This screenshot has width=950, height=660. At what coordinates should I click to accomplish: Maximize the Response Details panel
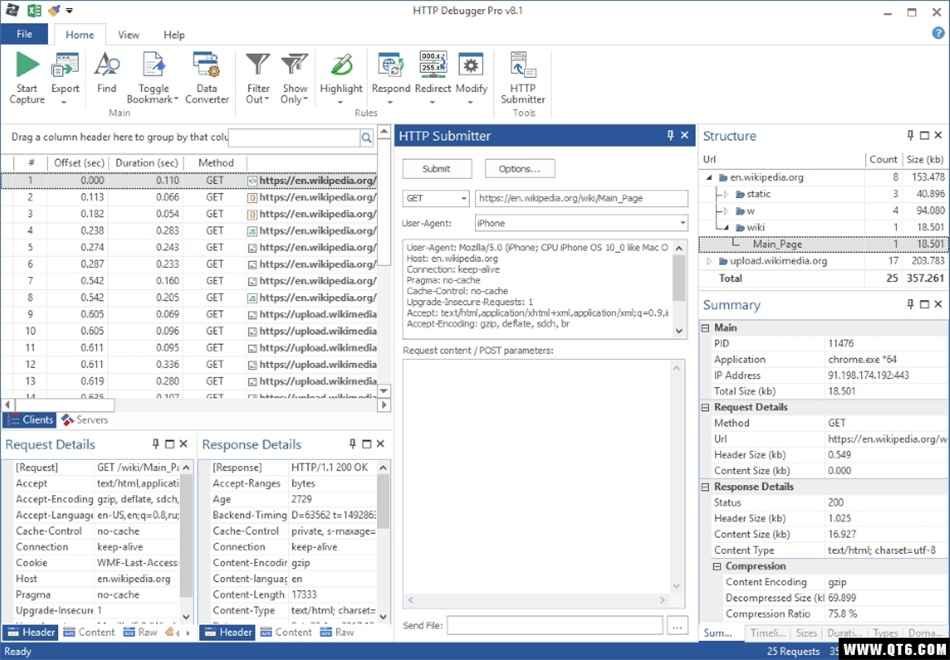pyautogui.click(x=366, y=444)
